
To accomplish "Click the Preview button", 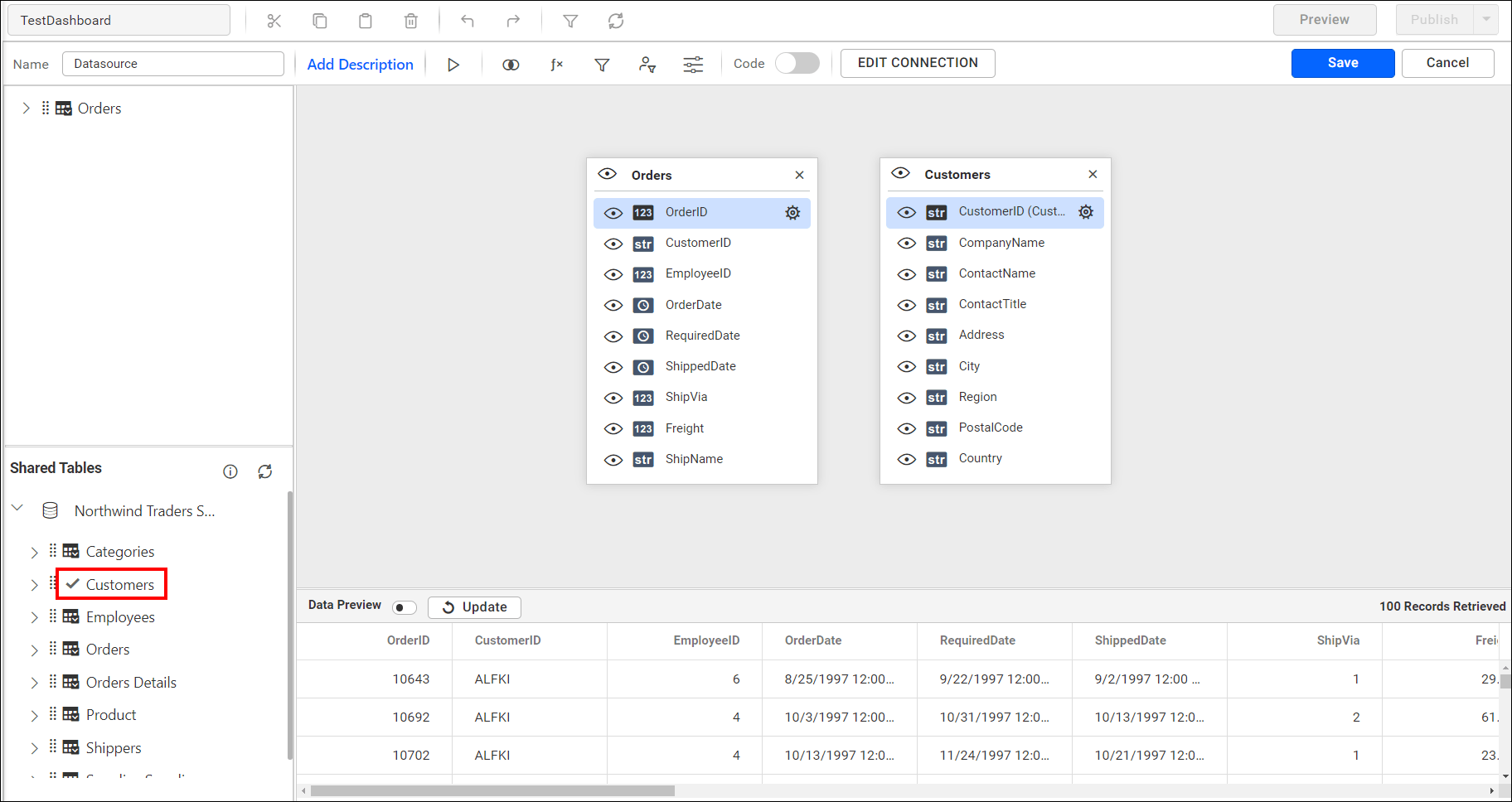I will pyautogui.click(x=1325, y=20).
